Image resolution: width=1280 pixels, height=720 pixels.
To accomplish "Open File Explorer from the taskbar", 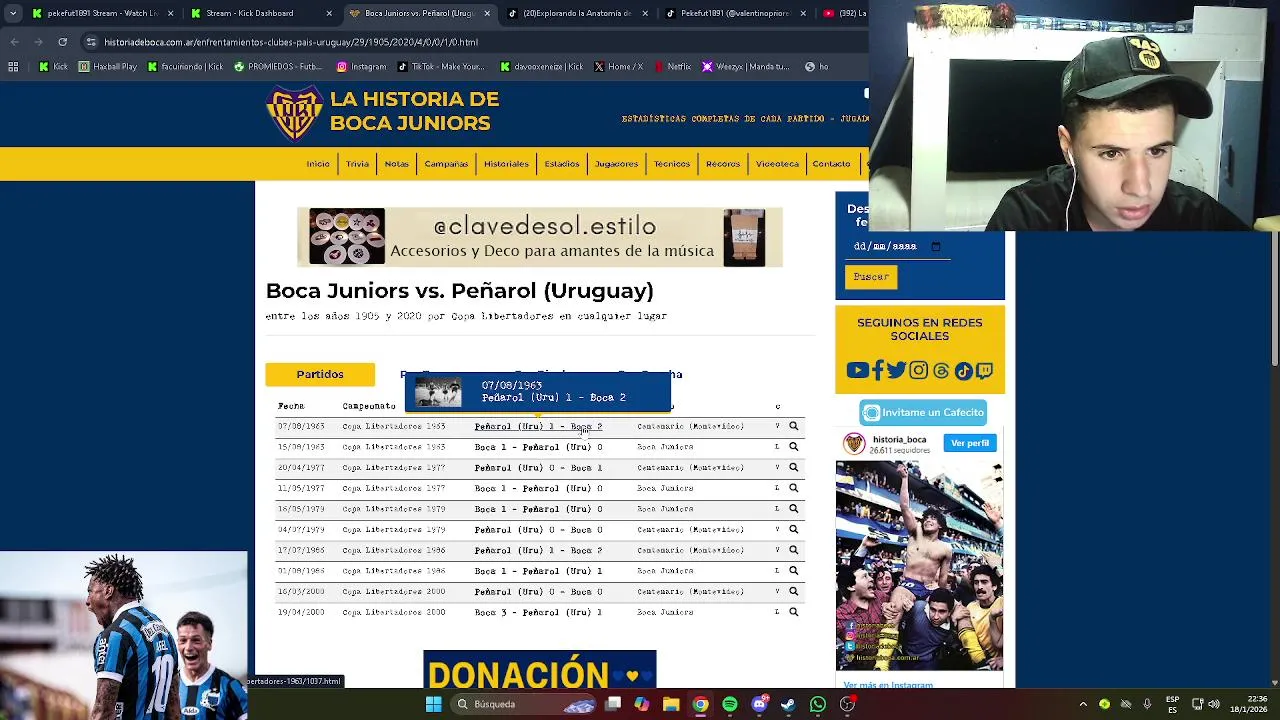I will [x=671, y=704].
